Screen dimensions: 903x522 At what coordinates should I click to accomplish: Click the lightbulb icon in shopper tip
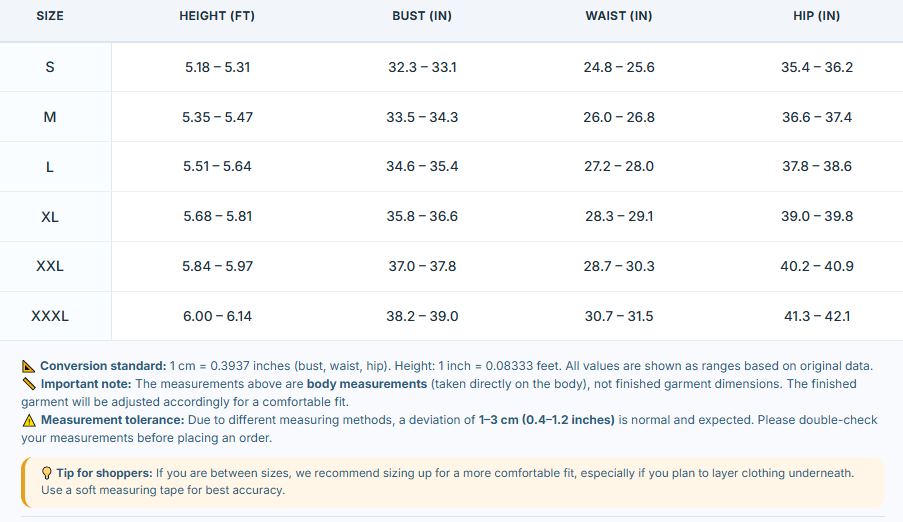tap(47, 474)
